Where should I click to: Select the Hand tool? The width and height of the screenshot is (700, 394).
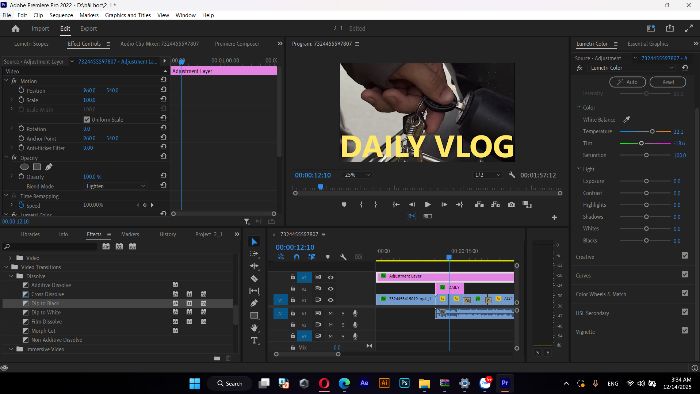click(254, 328)
